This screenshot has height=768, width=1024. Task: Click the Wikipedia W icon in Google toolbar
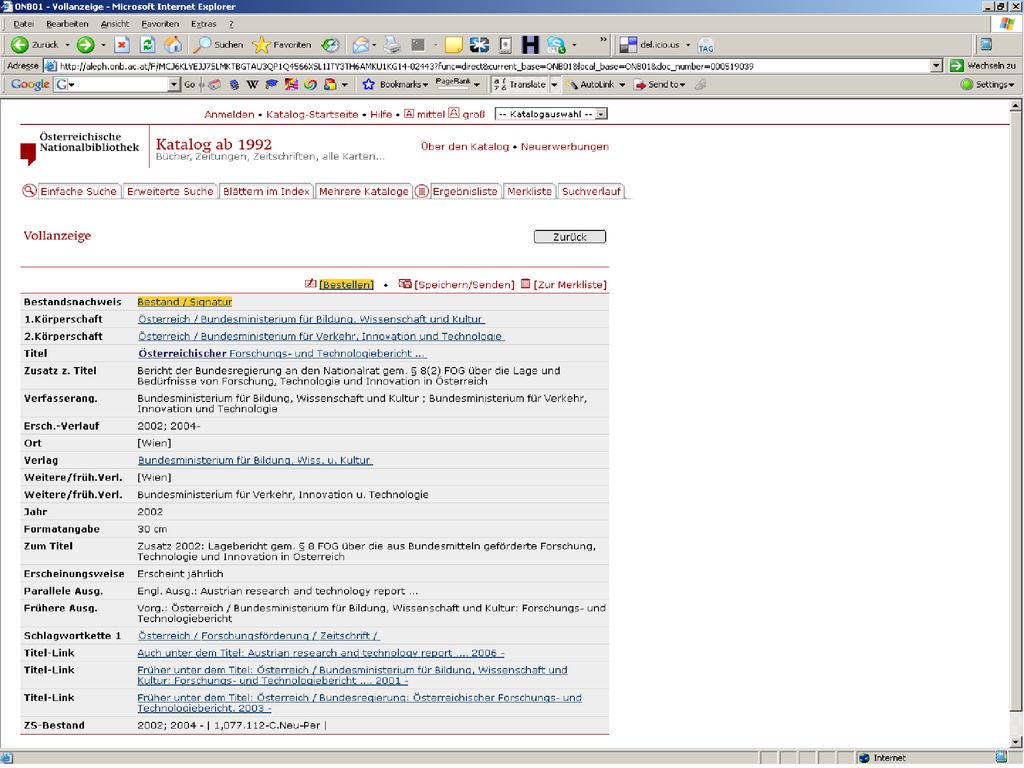tap(252, 84)
